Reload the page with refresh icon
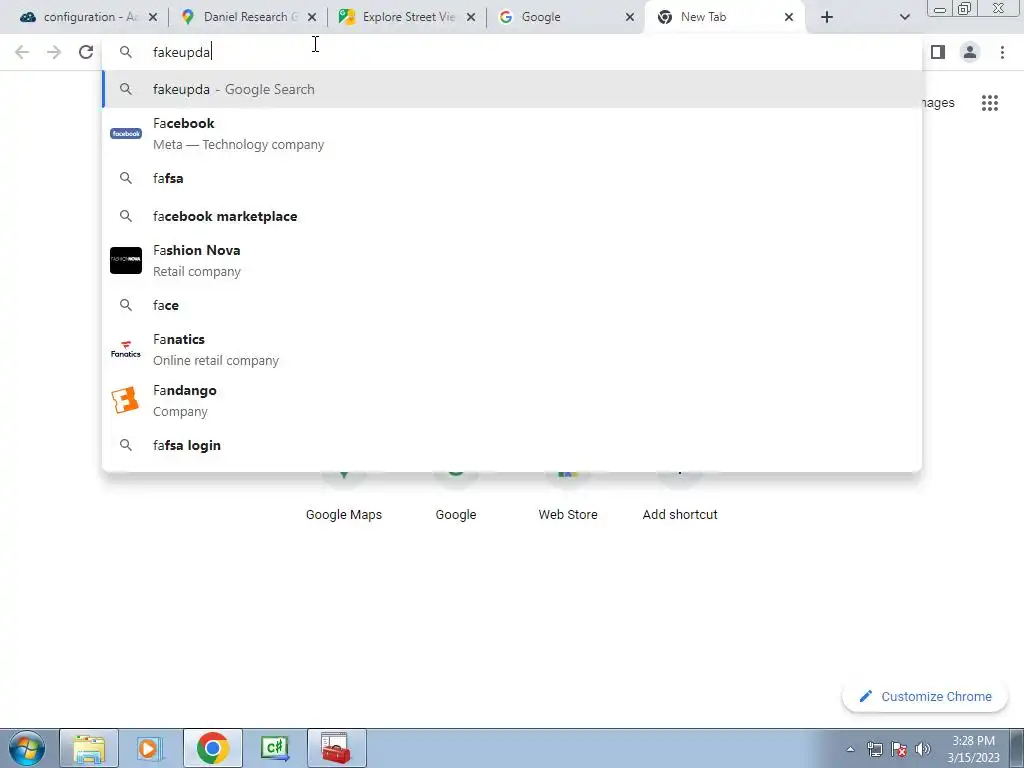Image resolution: width=1024 pixels, height=768 pixels. (86, 52)
